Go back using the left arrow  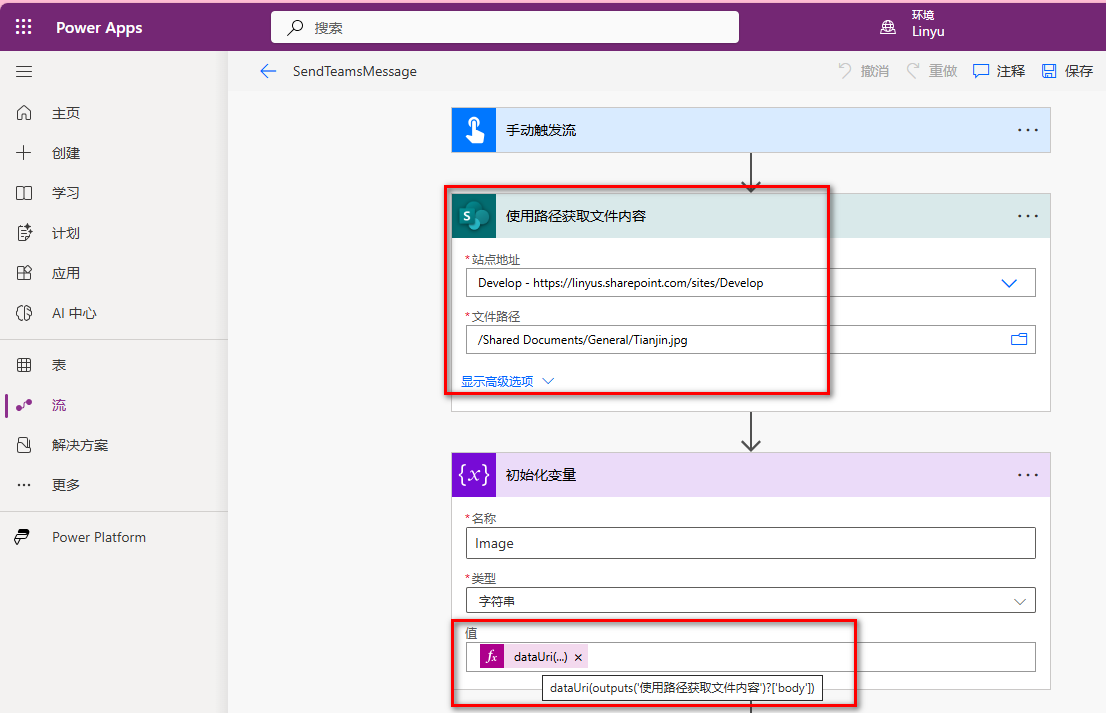(x=268, y=71)
